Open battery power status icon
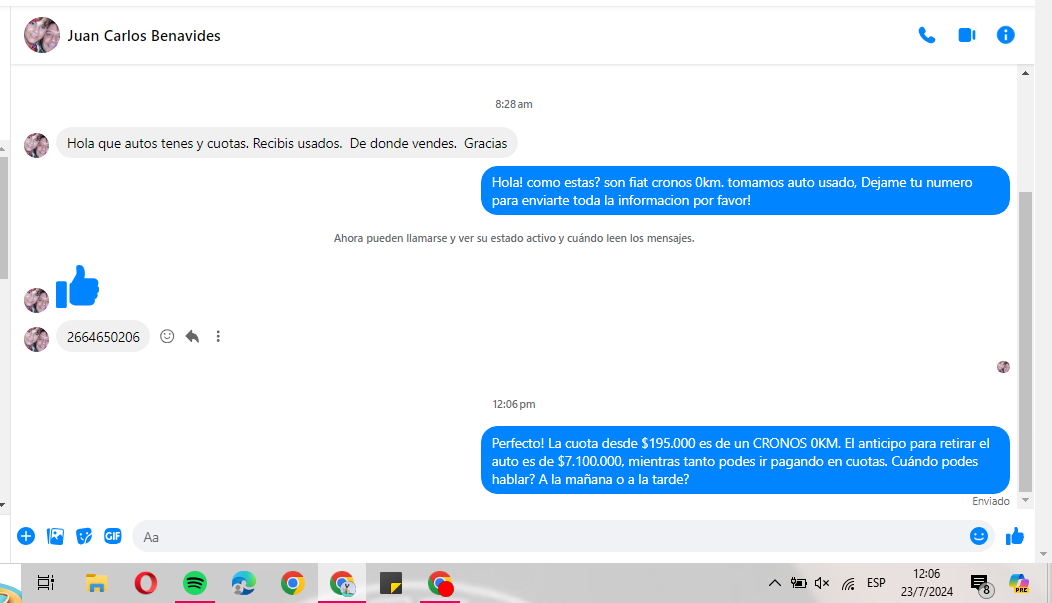This screenshot has height=603, width=1052. coord(798,583)
